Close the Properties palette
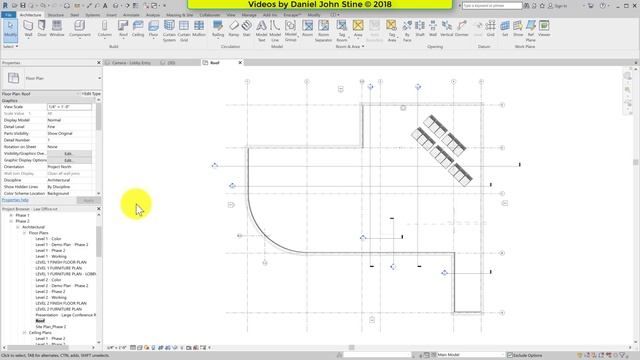This screenshot has height=360, width=640. (x=98, y=62)
